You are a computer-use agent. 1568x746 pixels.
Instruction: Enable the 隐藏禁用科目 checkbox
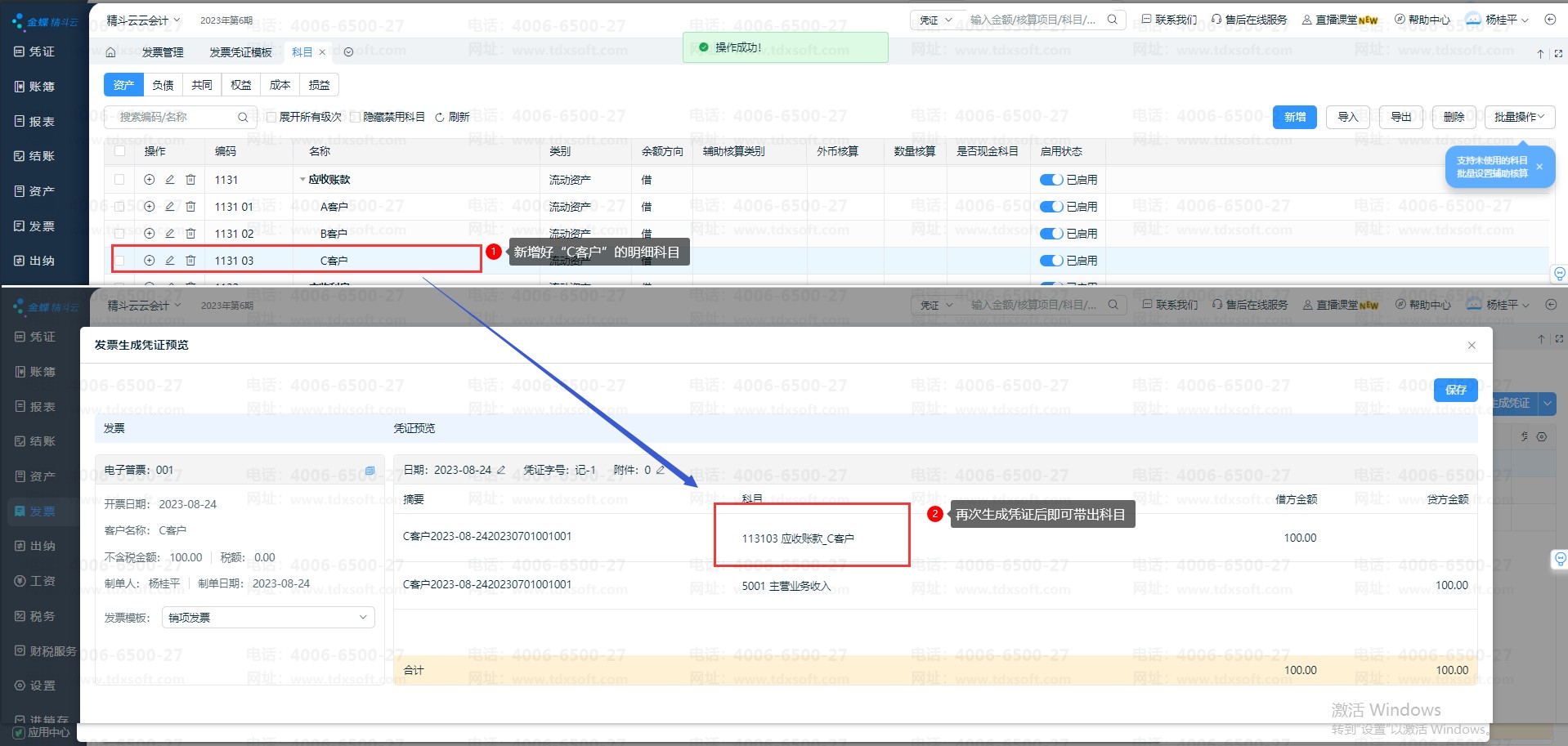356,118
